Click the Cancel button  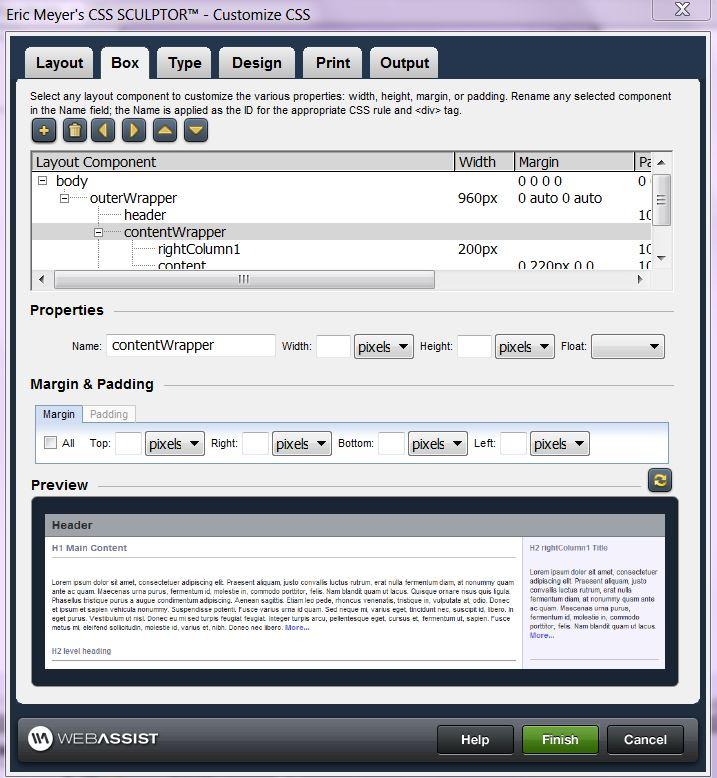(645, 739)
